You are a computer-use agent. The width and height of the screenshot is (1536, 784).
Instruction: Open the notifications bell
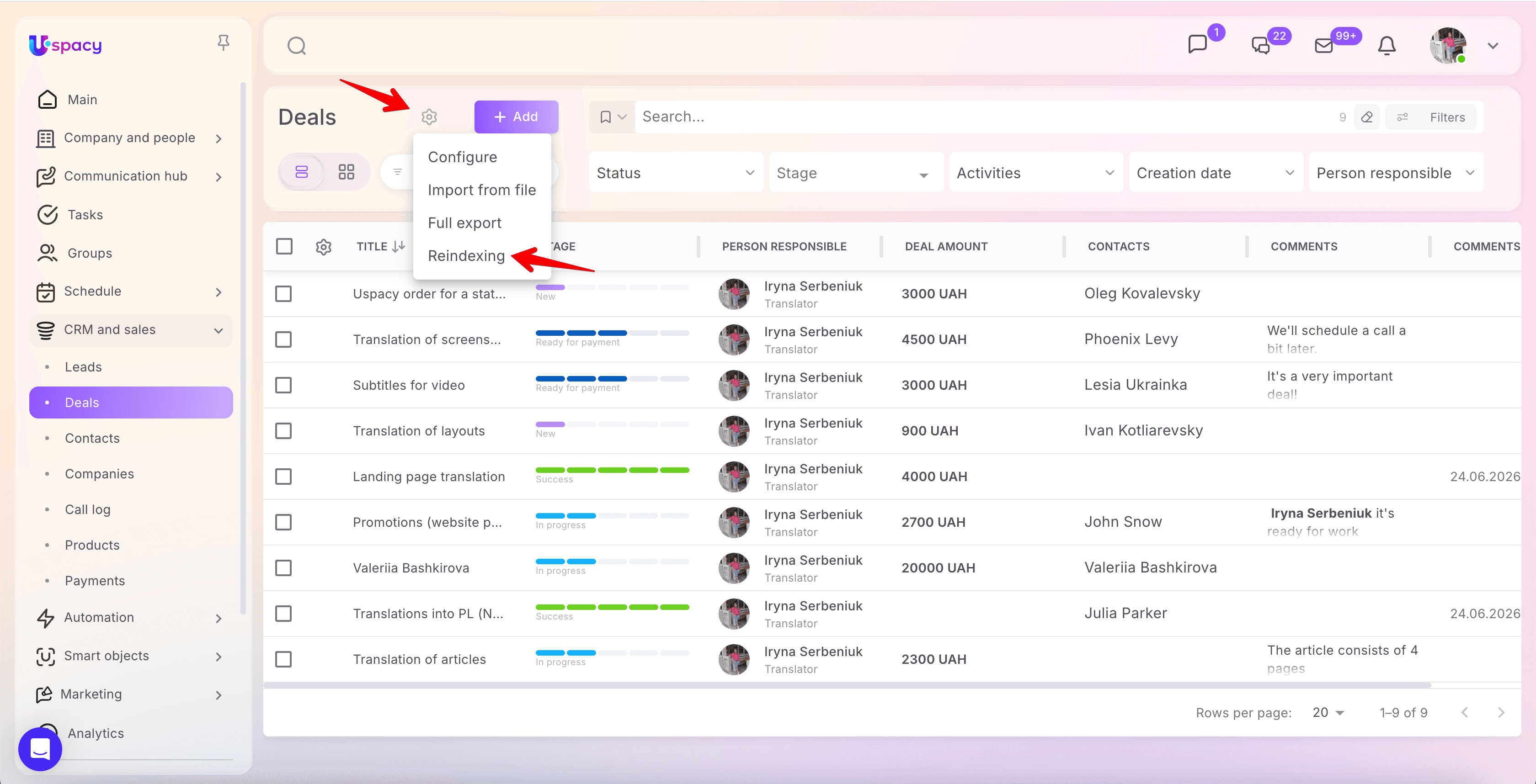[x=1387, y=45]
